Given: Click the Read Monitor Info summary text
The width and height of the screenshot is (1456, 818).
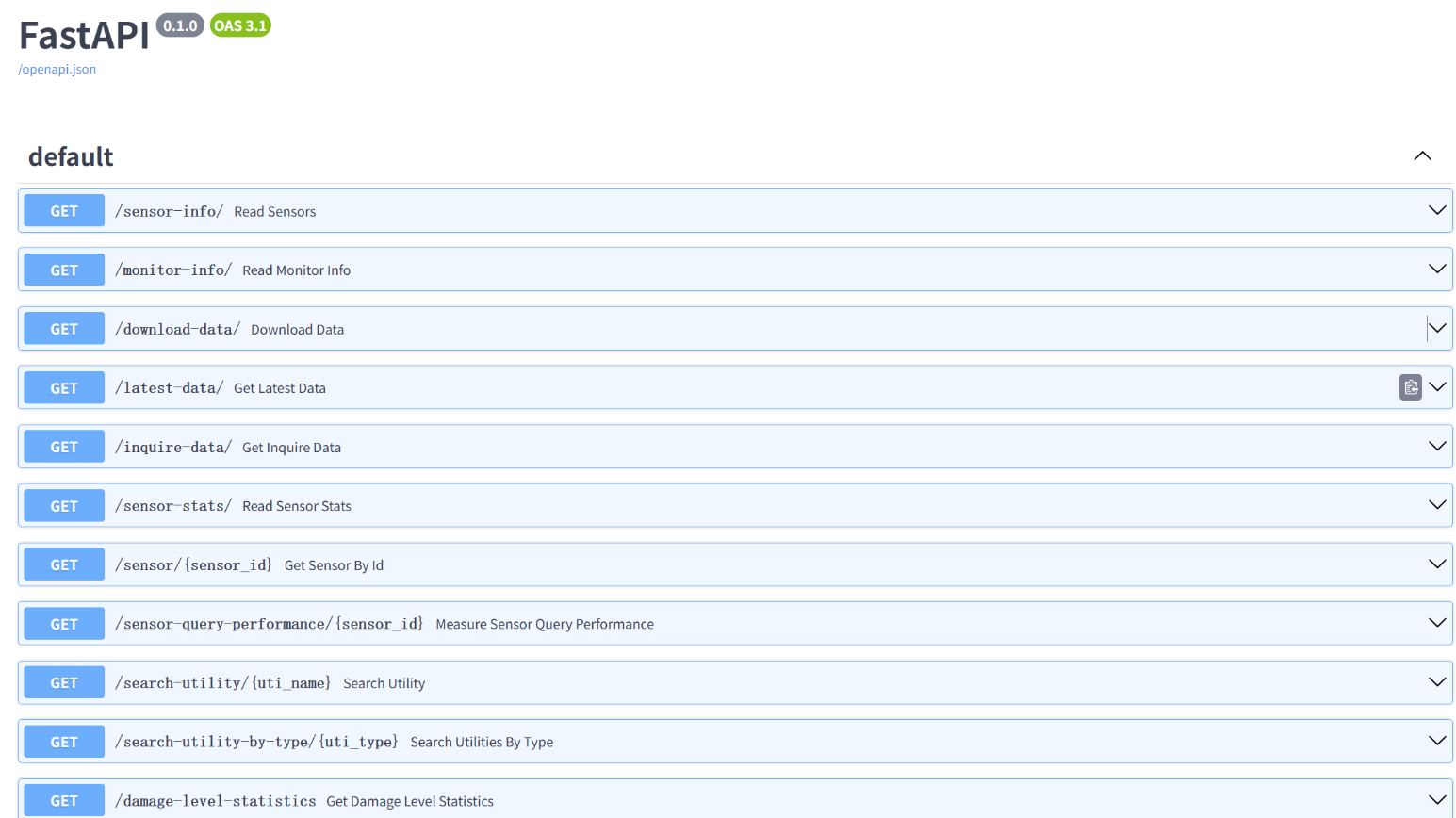Looking at the screenshot, I should (x=296, y=270).
